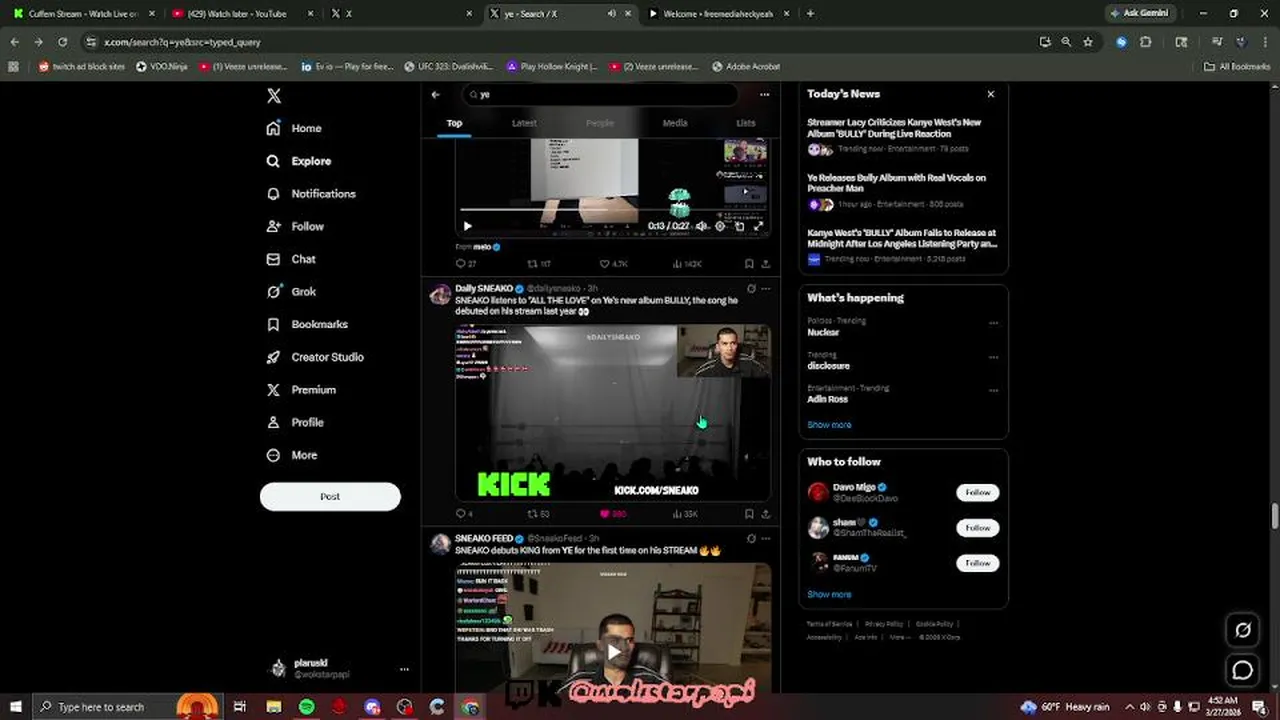Open the top video's settings gear
The height and width of the screenshot is (720, 1280).
click(720, 226)
